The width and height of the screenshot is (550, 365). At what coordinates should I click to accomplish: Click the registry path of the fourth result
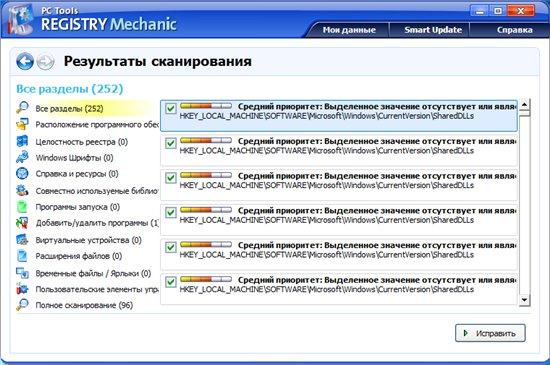click(x=327, y=220)
